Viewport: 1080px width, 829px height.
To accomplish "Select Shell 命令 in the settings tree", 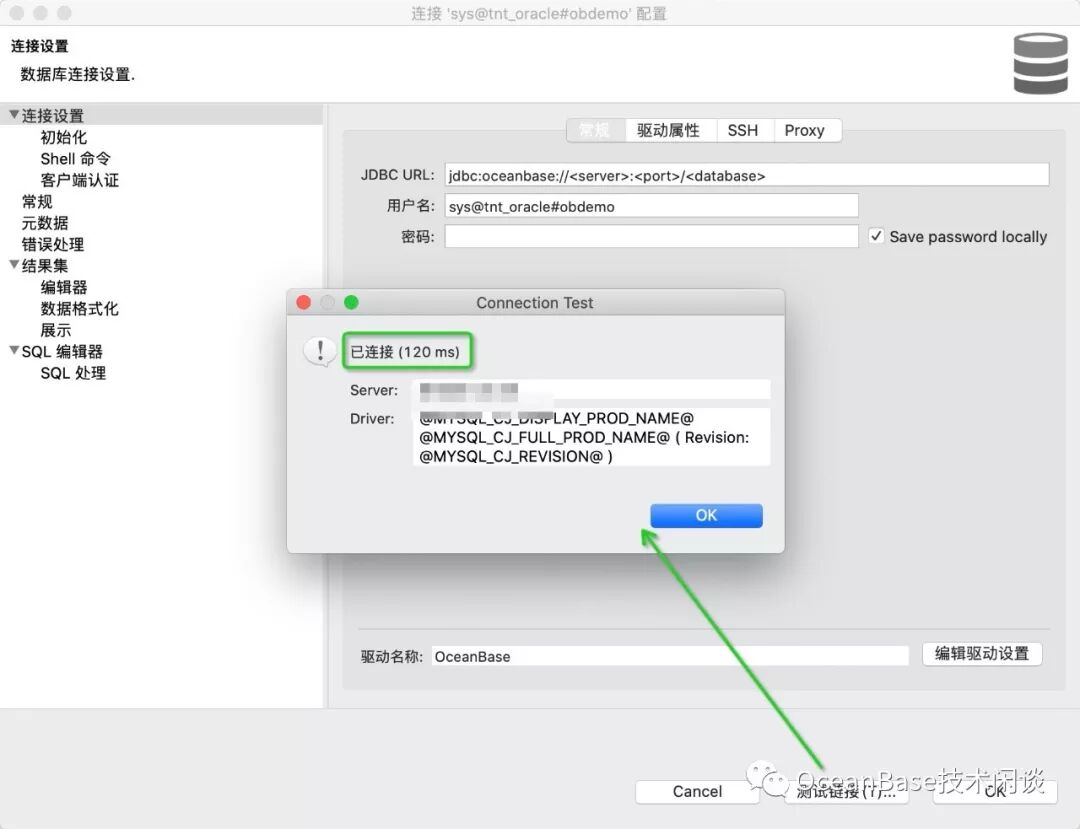I will click(x=75, y=158).
